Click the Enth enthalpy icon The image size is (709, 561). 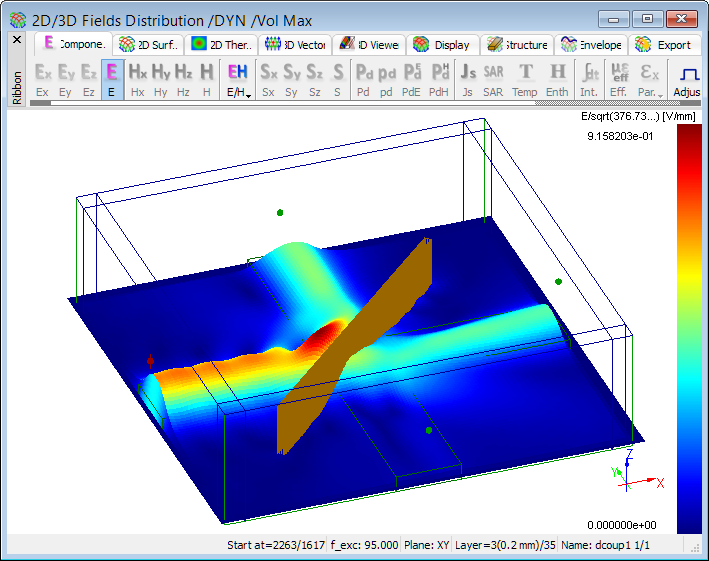(557, 79)
